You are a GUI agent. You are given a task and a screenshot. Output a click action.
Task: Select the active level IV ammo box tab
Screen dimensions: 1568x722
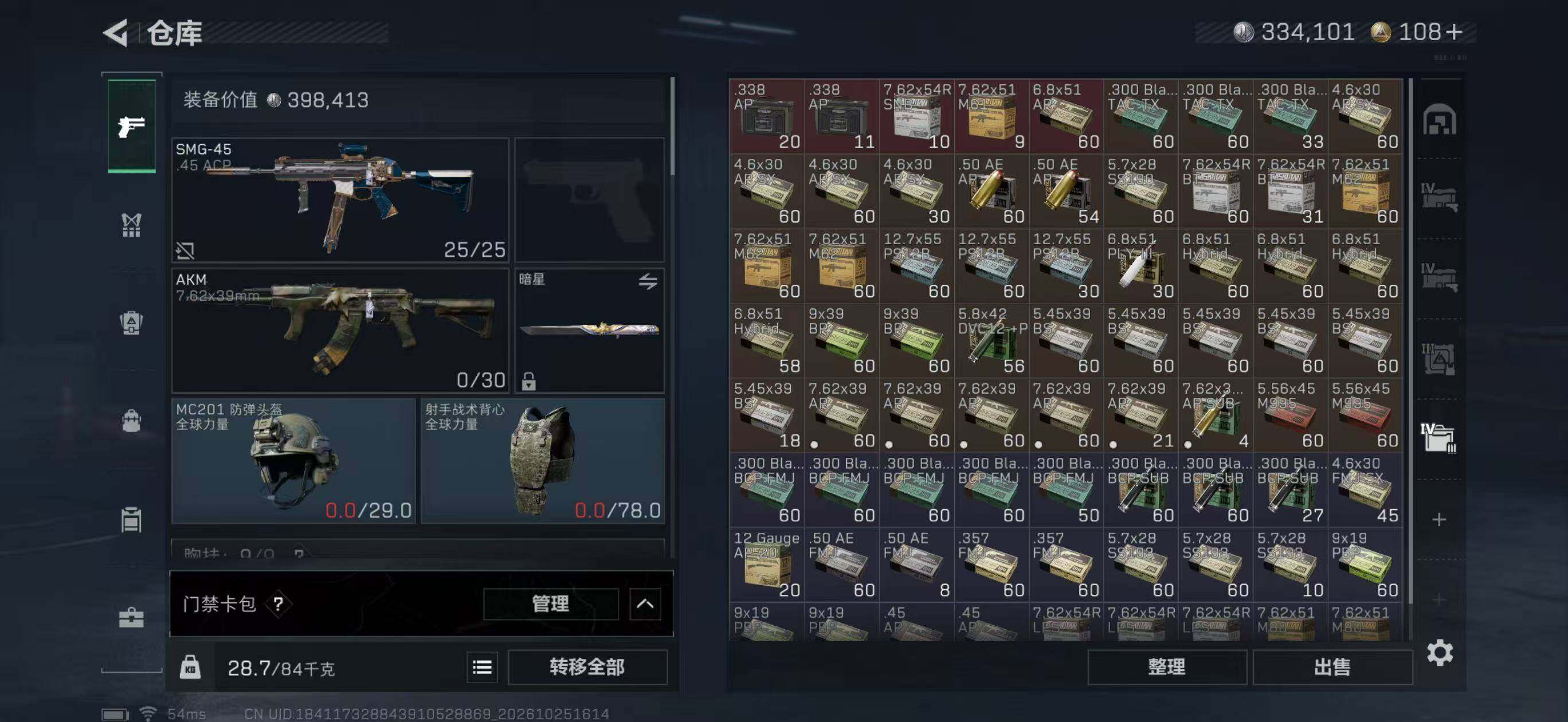[x=1439, y=438]
